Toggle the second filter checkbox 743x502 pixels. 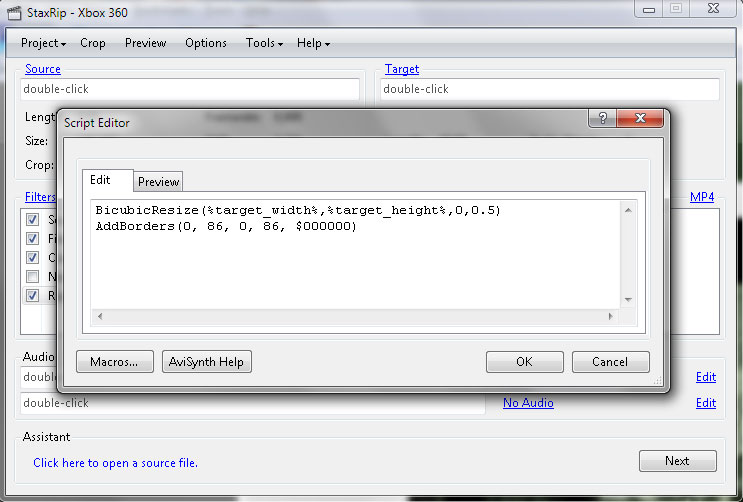(x=32, y=238)
